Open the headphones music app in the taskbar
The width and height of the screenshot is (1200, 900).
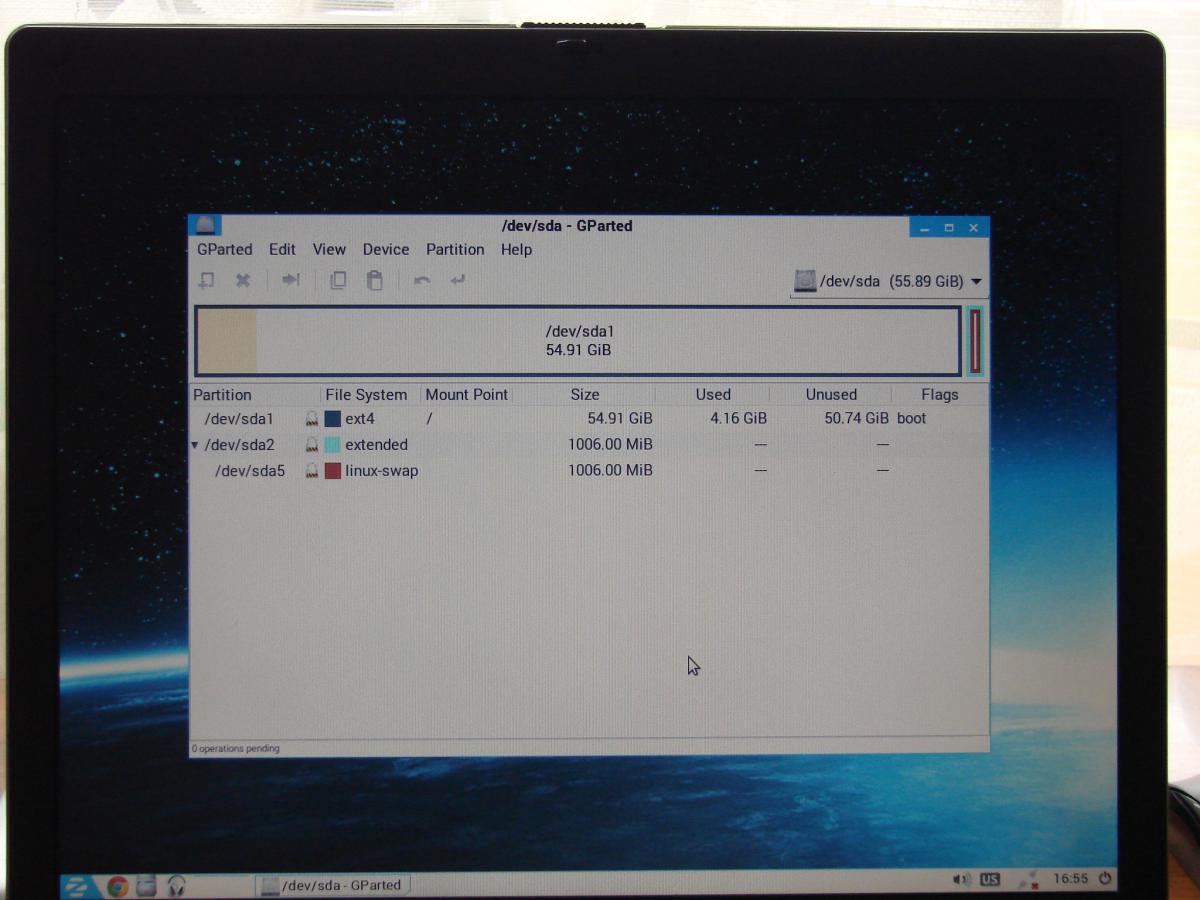coord(177,885)
